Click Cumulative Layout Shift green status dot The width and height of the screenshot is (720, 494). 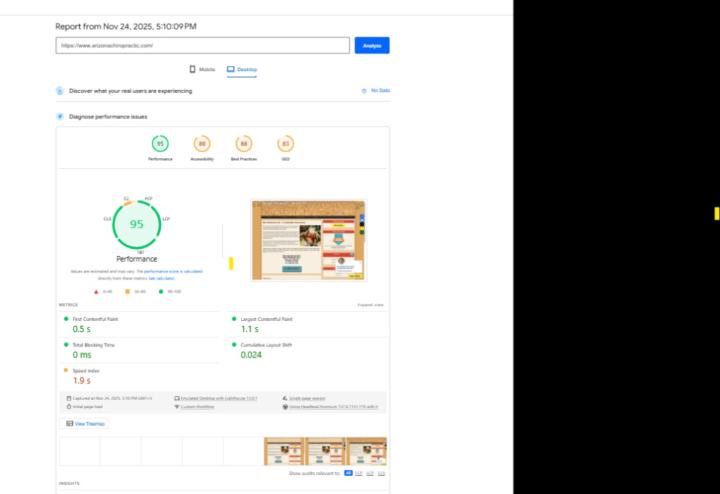(x=234, y=344)
